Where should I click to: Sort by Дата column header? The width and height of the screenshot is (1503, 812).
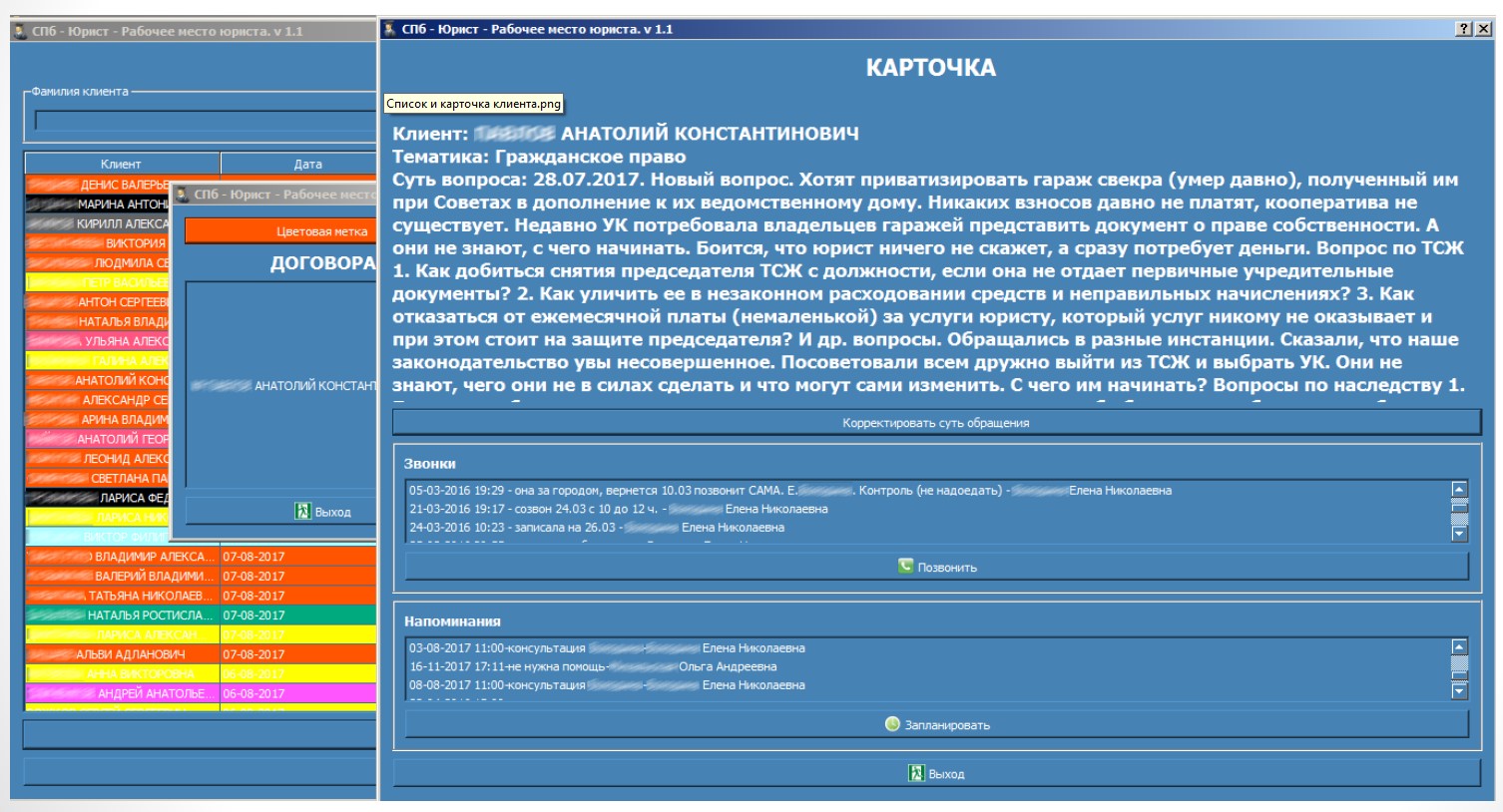pyautogui.click(x=298, y=164)
